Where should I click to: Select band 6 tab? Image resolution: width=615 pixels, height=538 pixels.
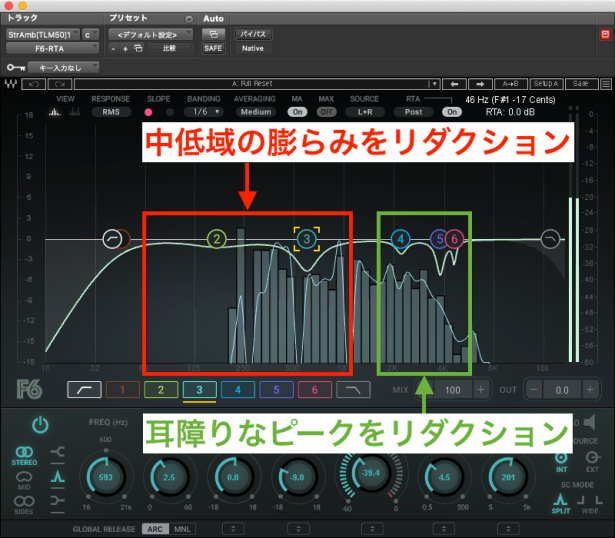315,390
